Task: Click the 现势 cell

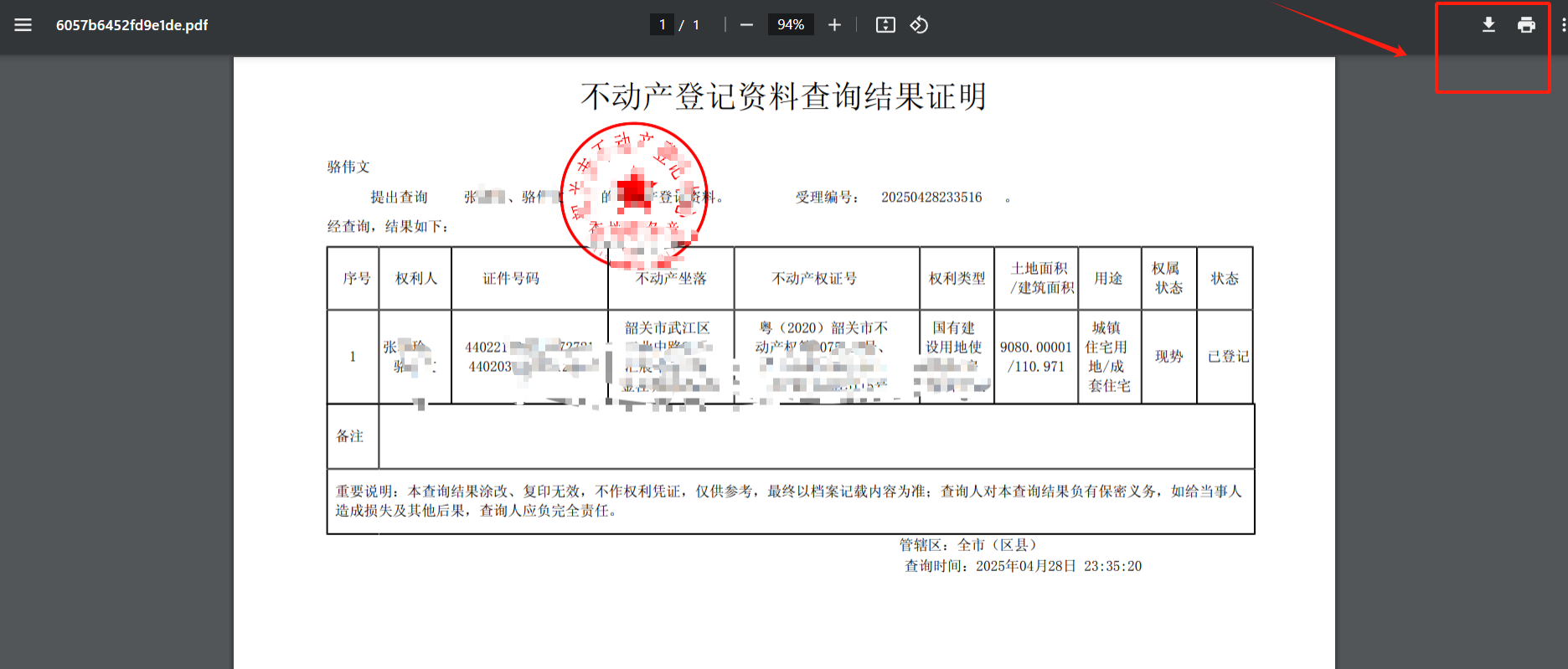Action: (1168, 357)
